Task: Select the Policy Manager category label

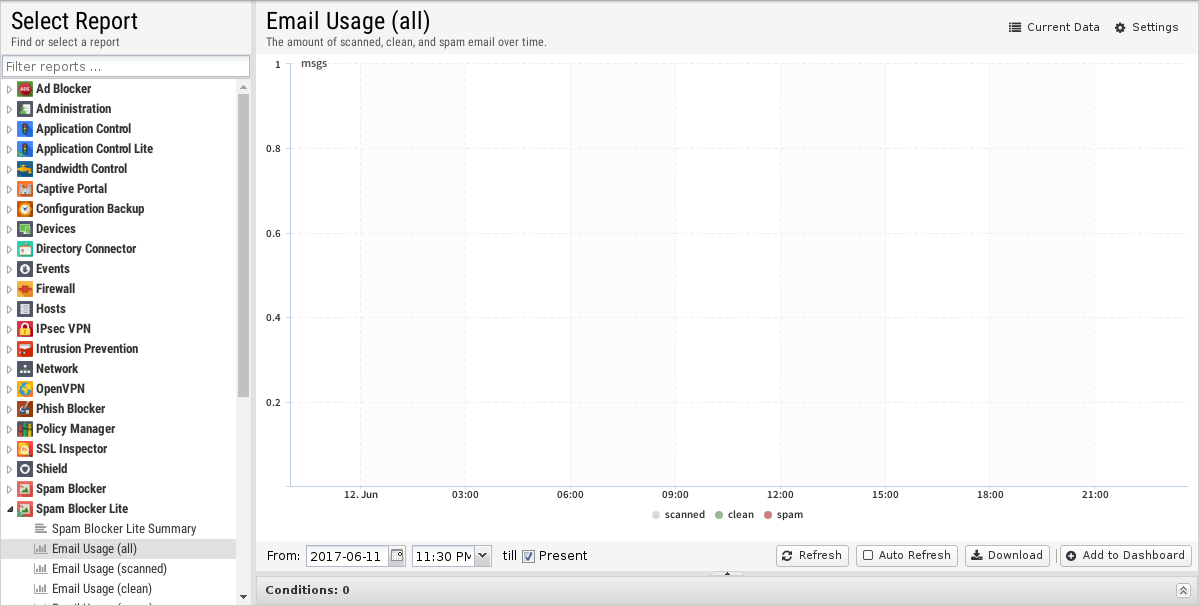Action: [x=76, y=429]
